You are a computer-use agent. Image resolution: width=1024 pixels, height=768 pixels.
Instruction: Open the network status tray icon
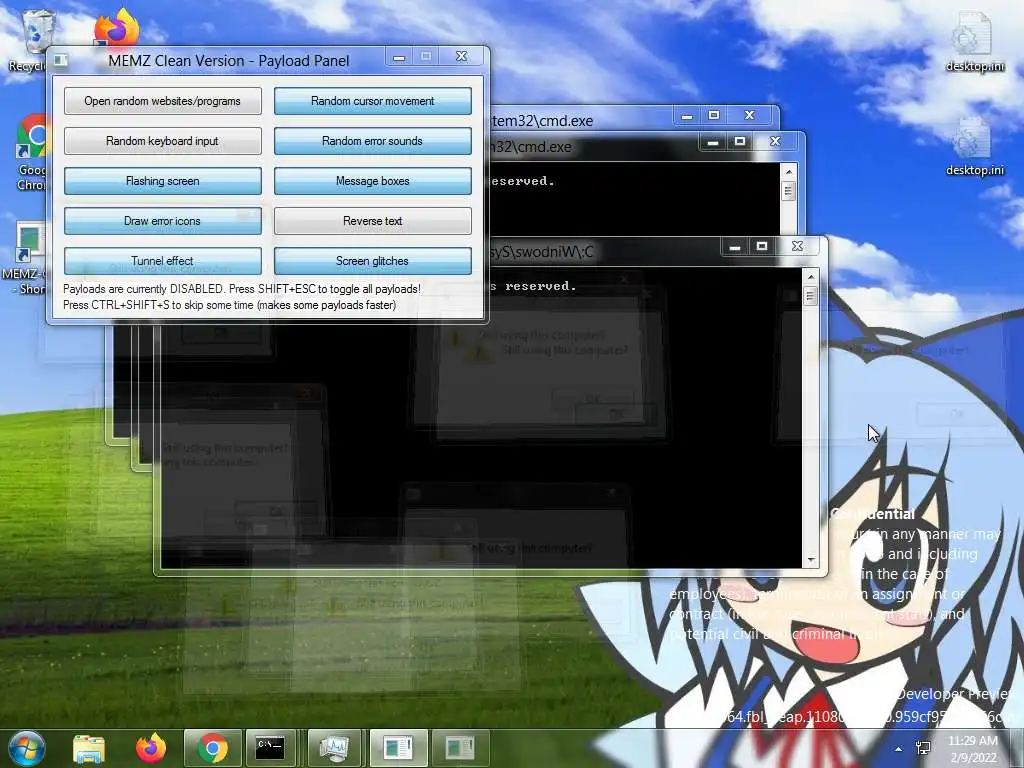[x=923, y=748]
